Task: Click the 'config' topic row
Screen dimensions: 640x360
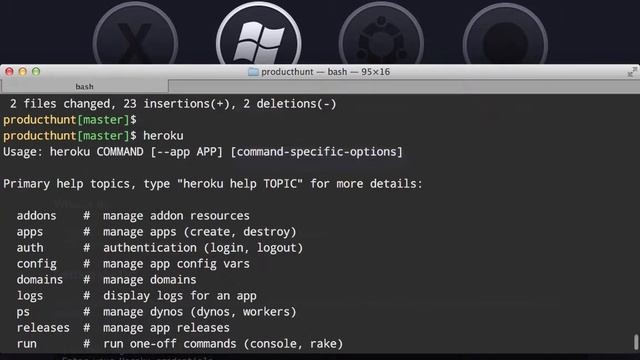Action: click(133, 264)
